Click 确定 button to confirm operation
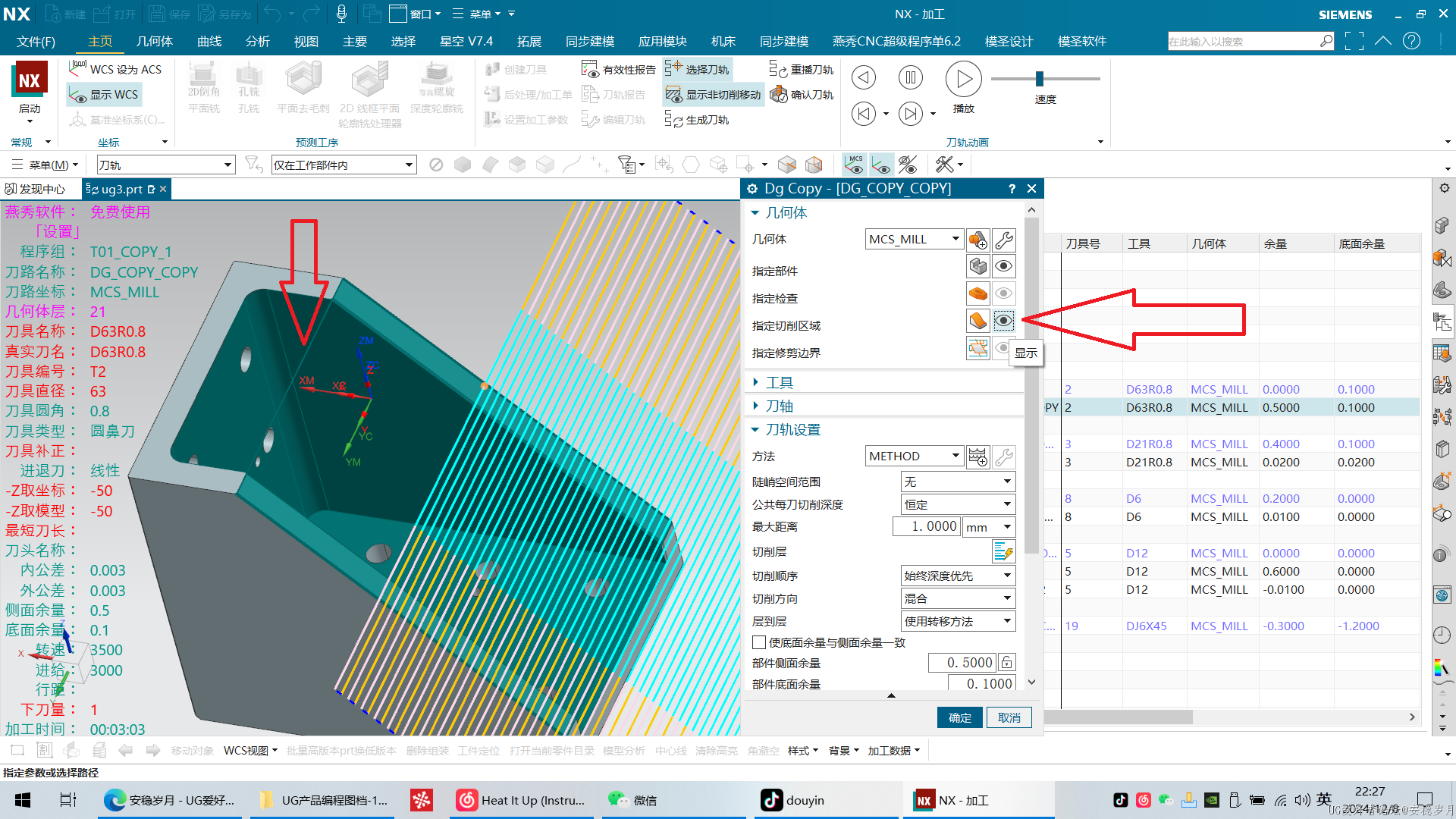This screenshot has width=1456, height=819. tap(959, 717)
